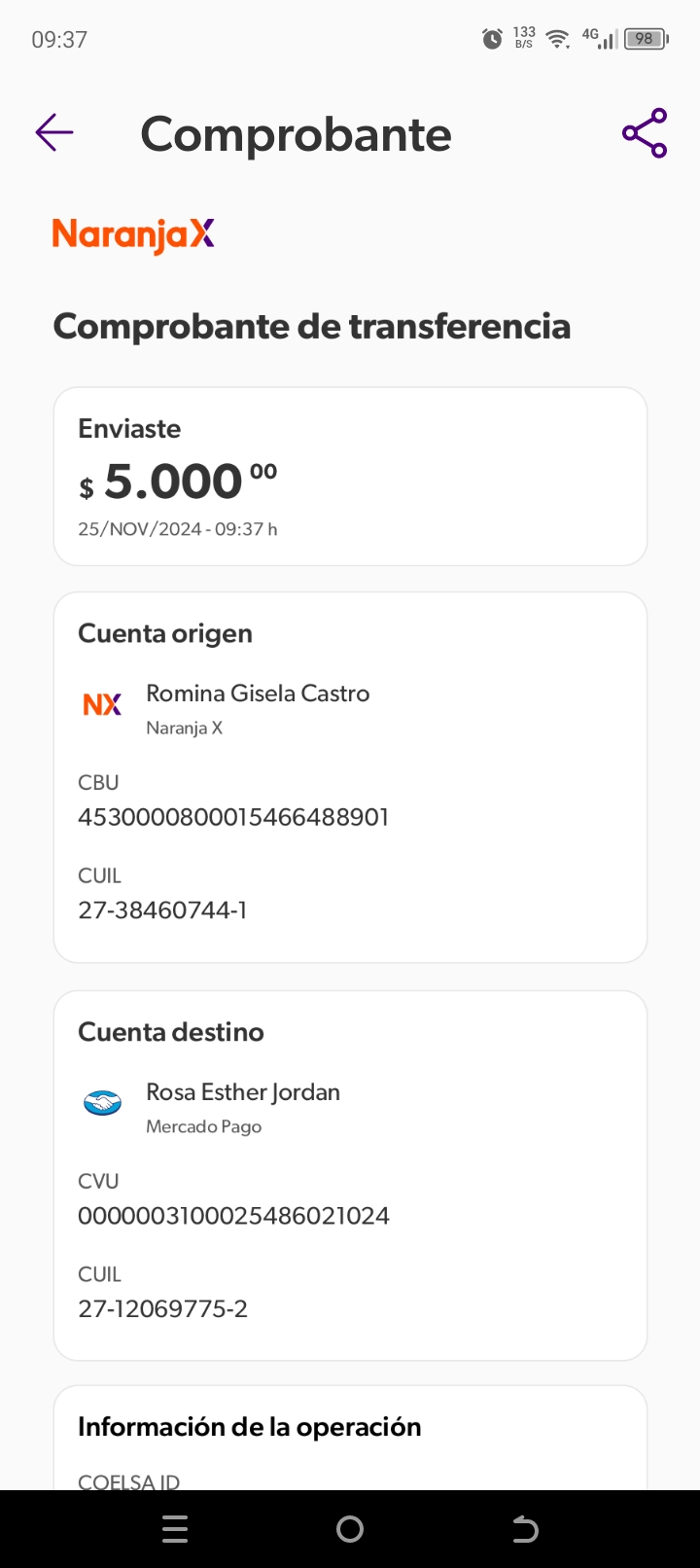700x1568 pixels.
Task: Tap the NX origin account icon
Action: point(102,704)
